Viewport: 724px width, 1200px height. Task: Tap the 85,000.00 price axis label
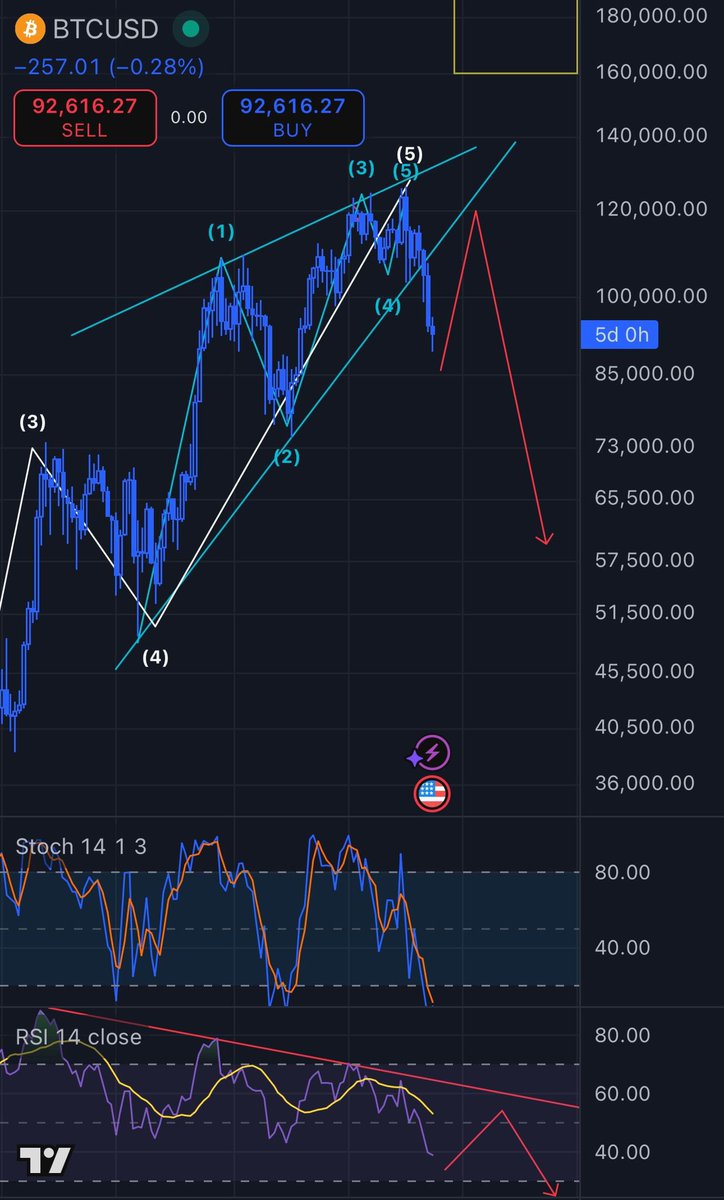643,373
